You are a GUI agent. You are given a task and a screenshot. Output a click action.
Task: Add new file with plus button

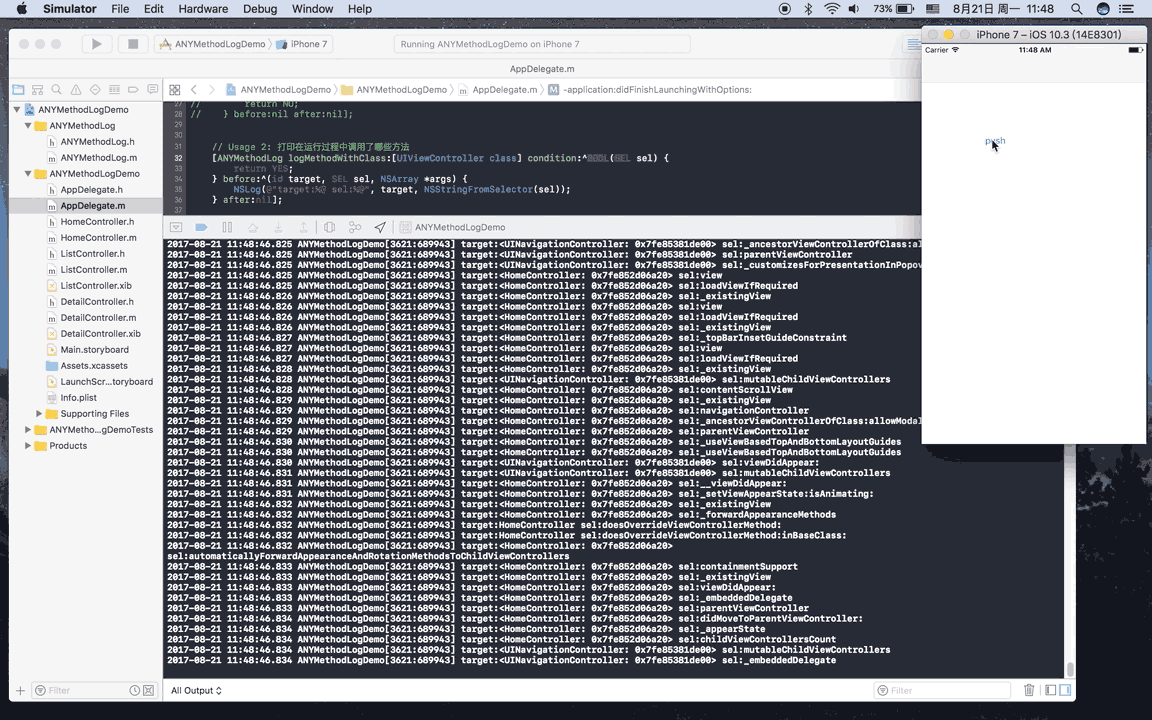coord(21,691)
